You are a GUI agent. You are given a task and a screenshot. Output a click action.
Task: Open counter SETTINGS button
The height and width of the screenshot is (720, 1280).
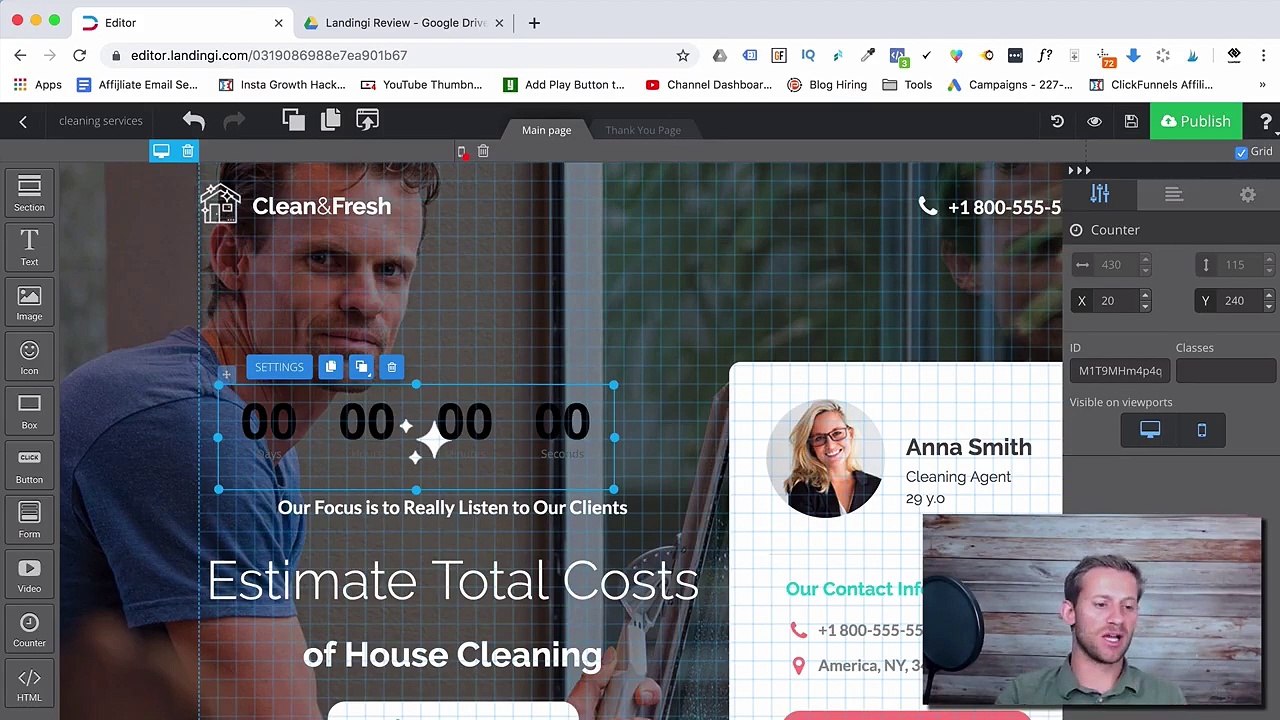[x=279, y=367]
